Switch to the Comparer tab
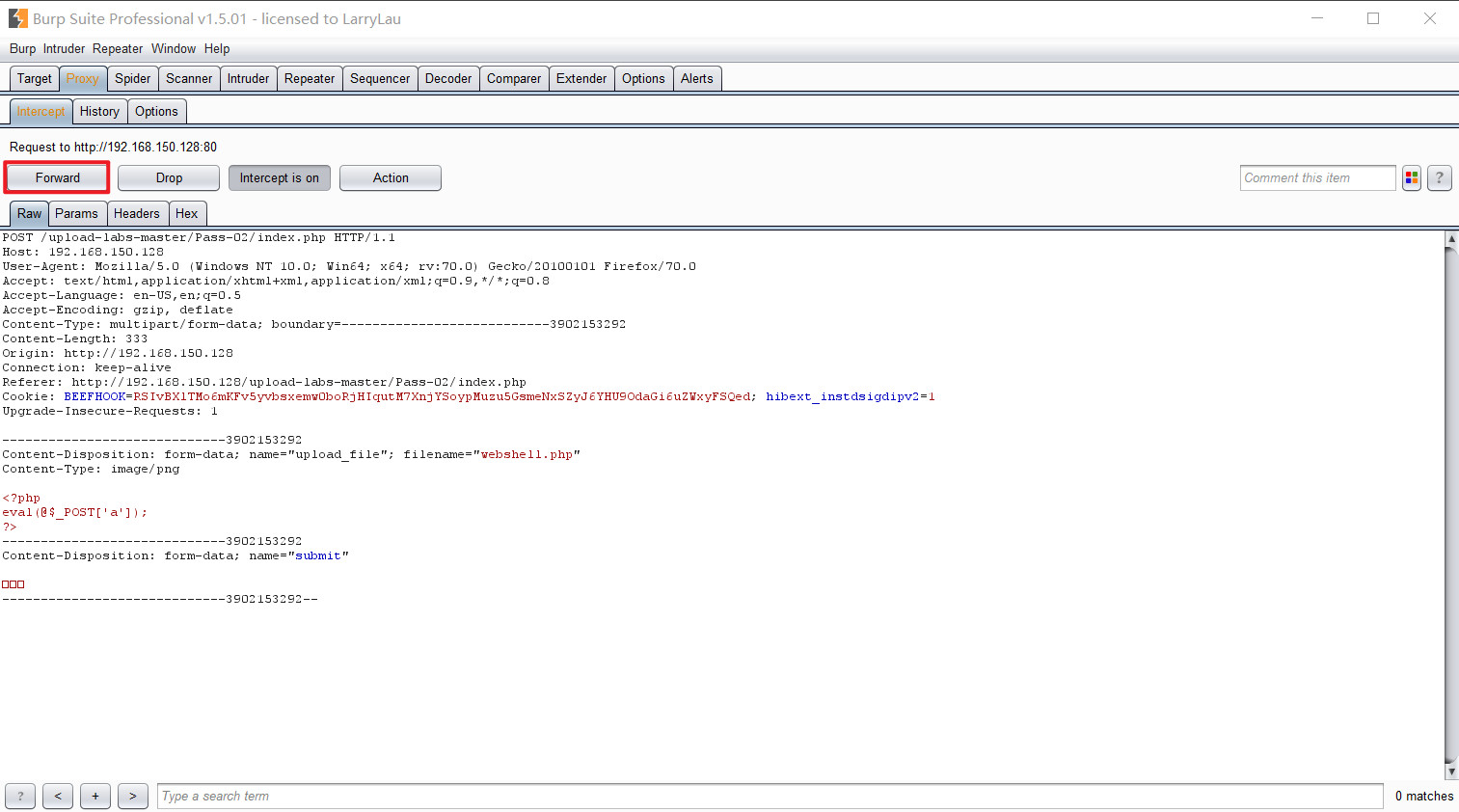The image size is (1459, 812). pyautogui.click(x=514, y=79)
